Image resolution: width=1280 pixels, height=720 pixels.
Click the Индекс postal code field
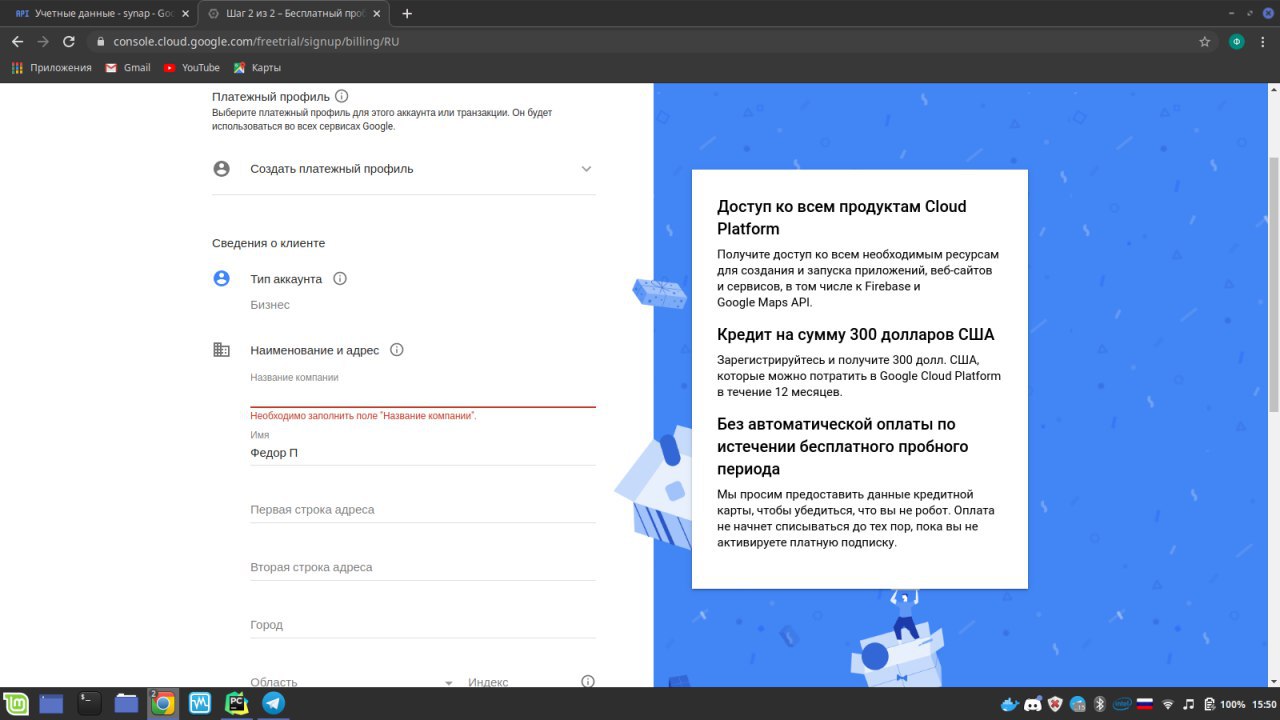point(520,681)
